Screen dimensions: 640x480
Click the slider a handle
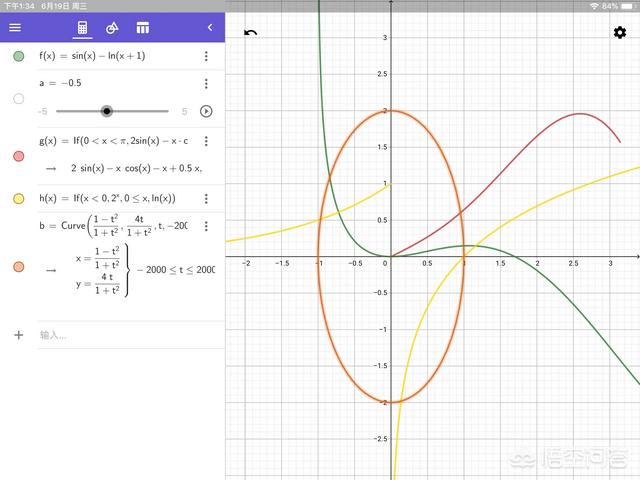[x=107, y=111]
